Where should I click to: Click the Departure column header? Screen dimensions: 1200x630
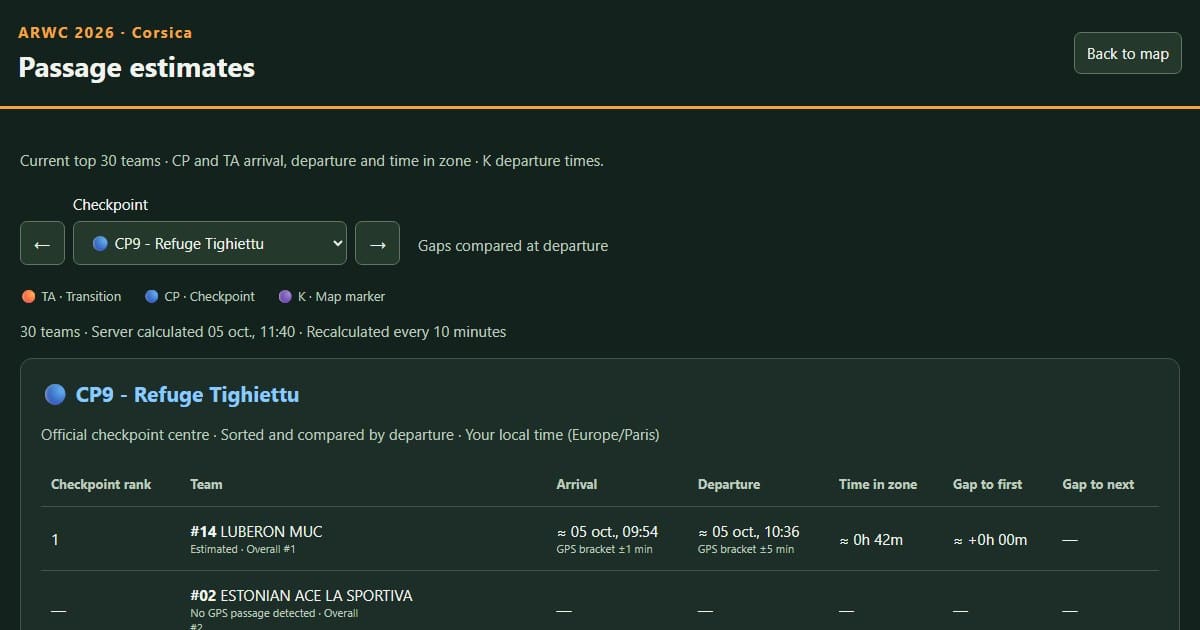tap(729, 484)
